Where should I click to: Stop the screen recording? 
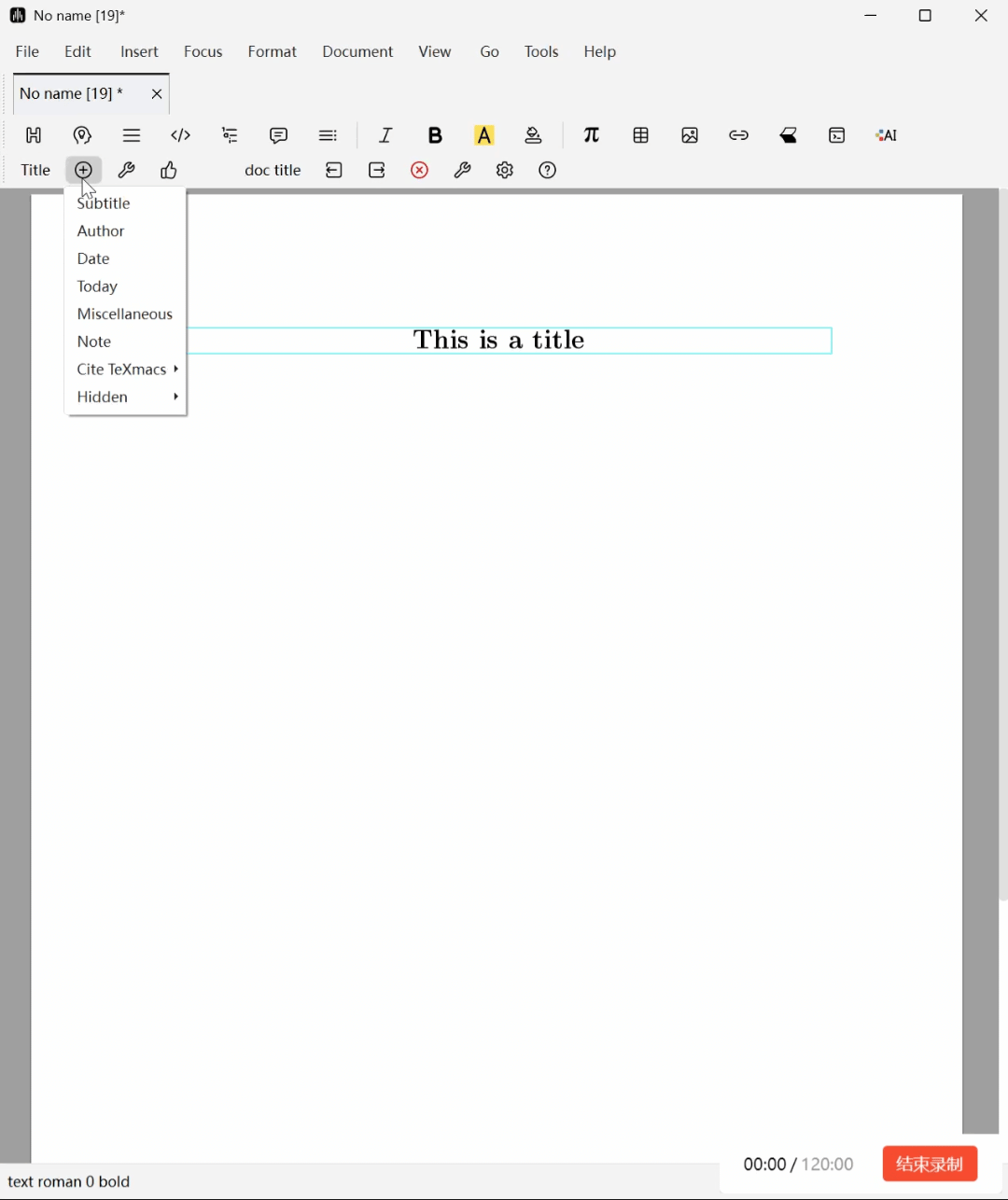[930, 1164]
